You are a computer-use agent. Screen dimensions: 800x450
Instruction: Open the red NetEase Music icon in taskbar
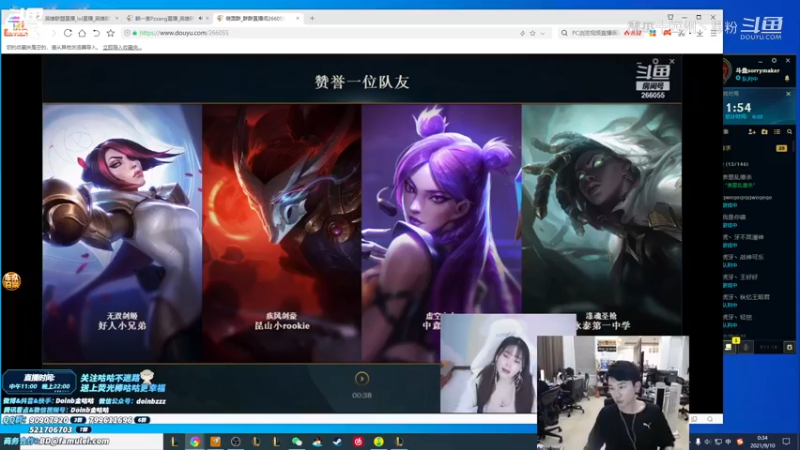point(358,441)
